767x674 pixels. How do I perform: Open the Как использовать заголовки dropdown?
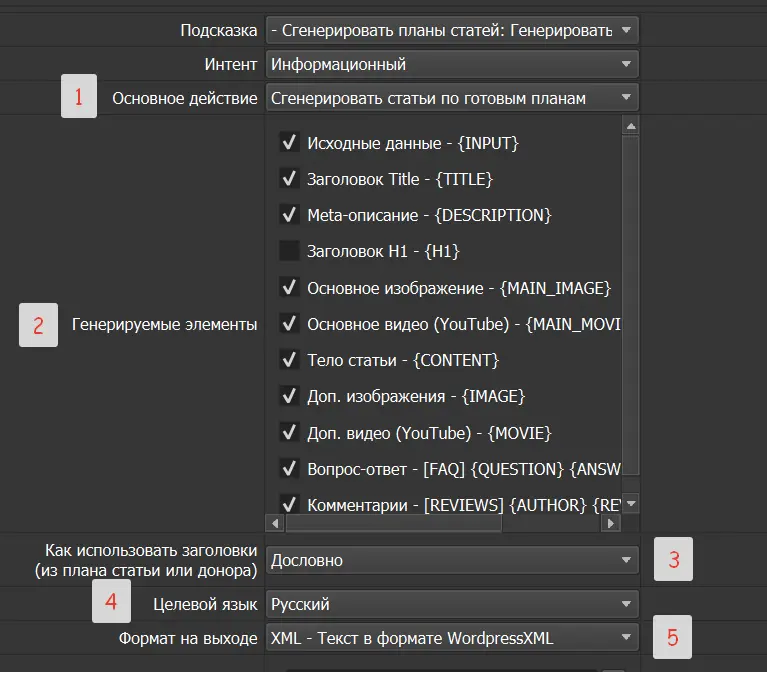click(451, 560)
